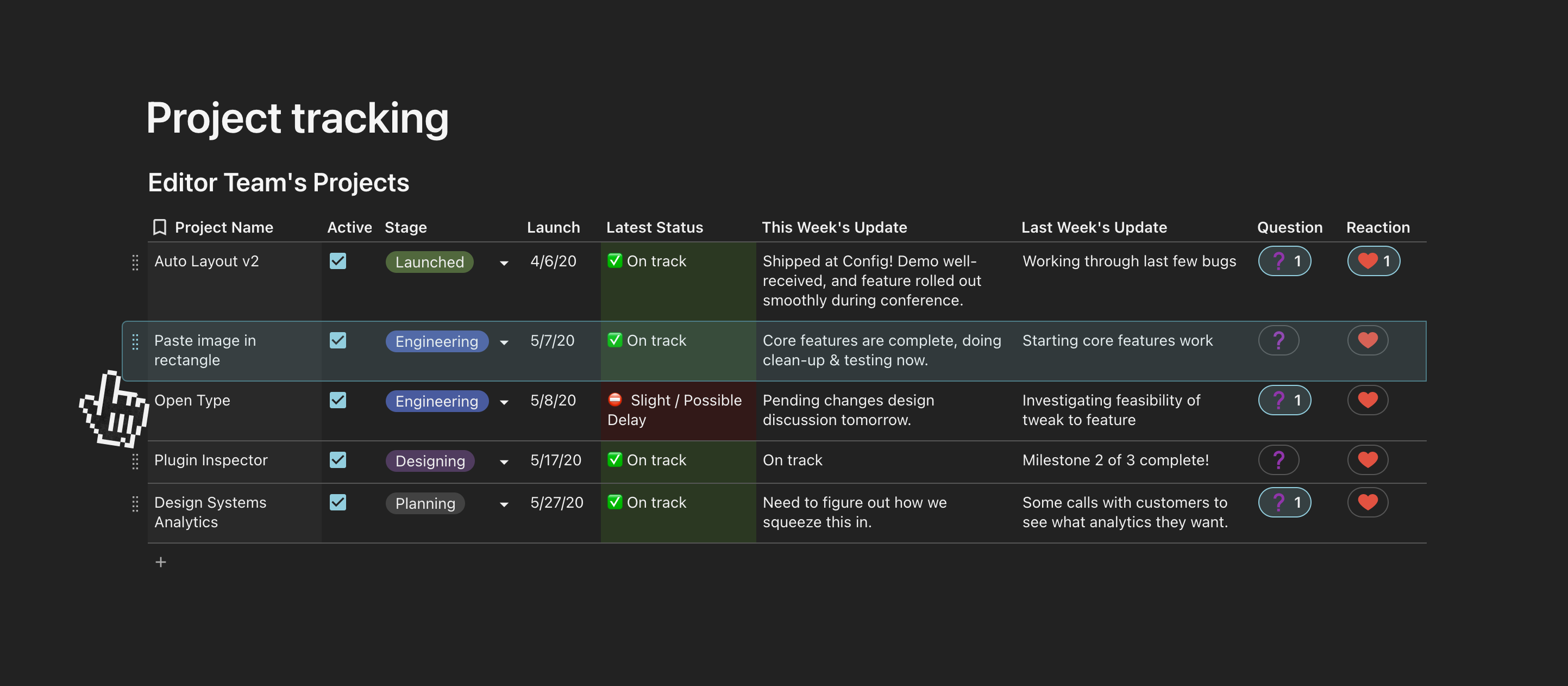Open Stage dropdown arrow for Launched row
The width and height of the screenshot is (1568, 686).
pyautogui.click(x=504, y=263)
